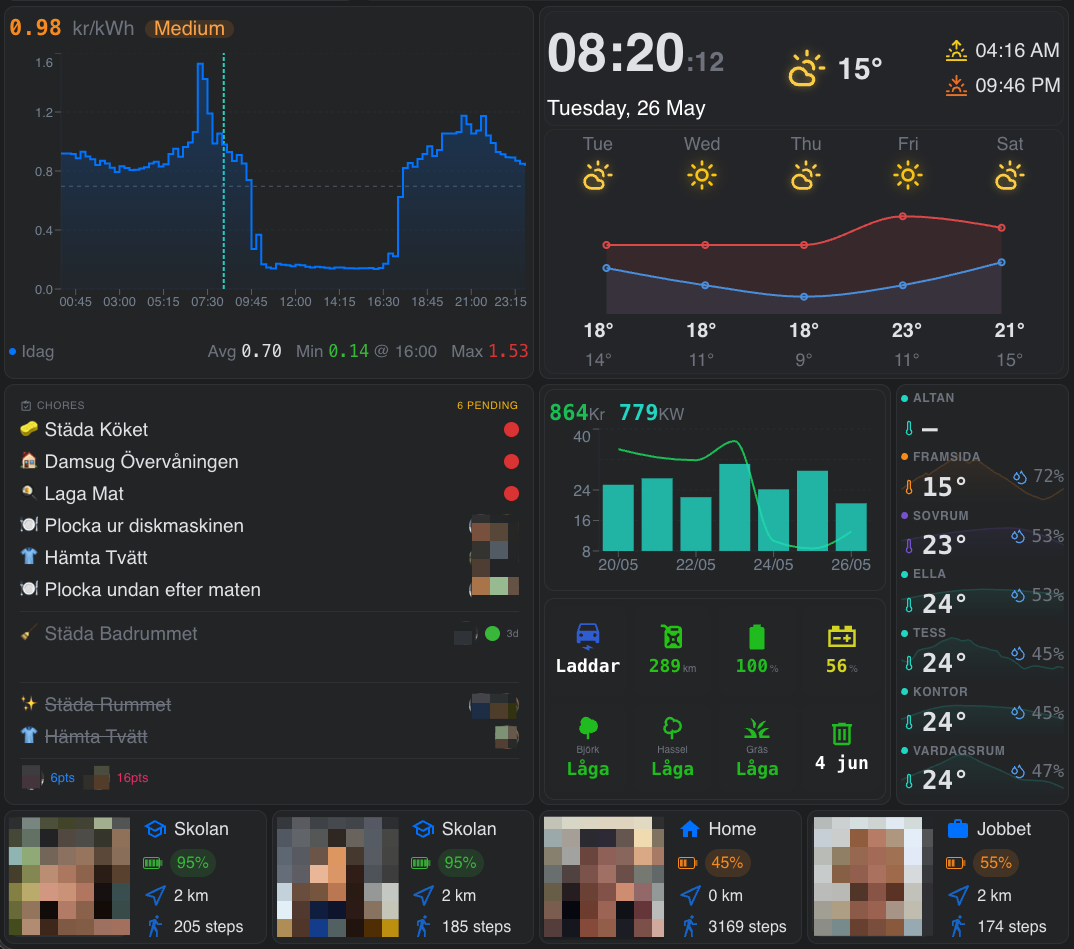Screen dimensions: 1074x949
Task: Click the 95% battery badge on the first Skolan card
Action: click(192, 863)
